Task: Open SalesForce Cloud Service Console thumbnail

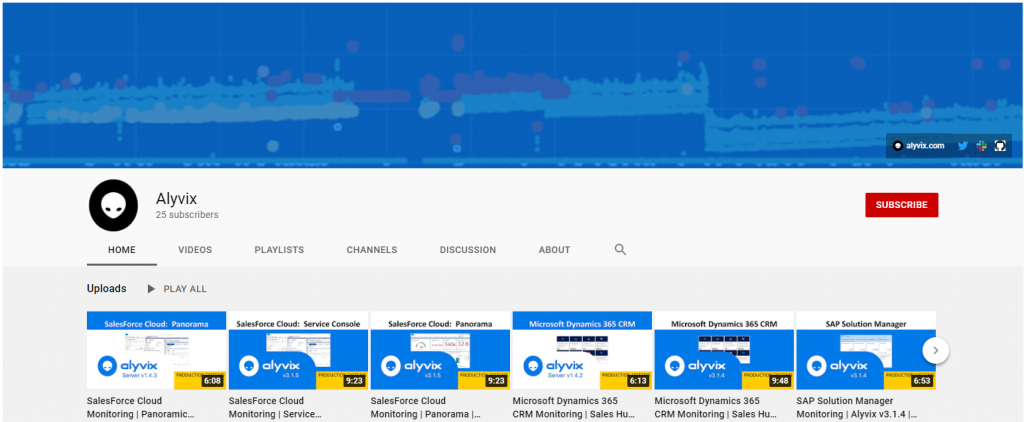Action: (298, 350)
